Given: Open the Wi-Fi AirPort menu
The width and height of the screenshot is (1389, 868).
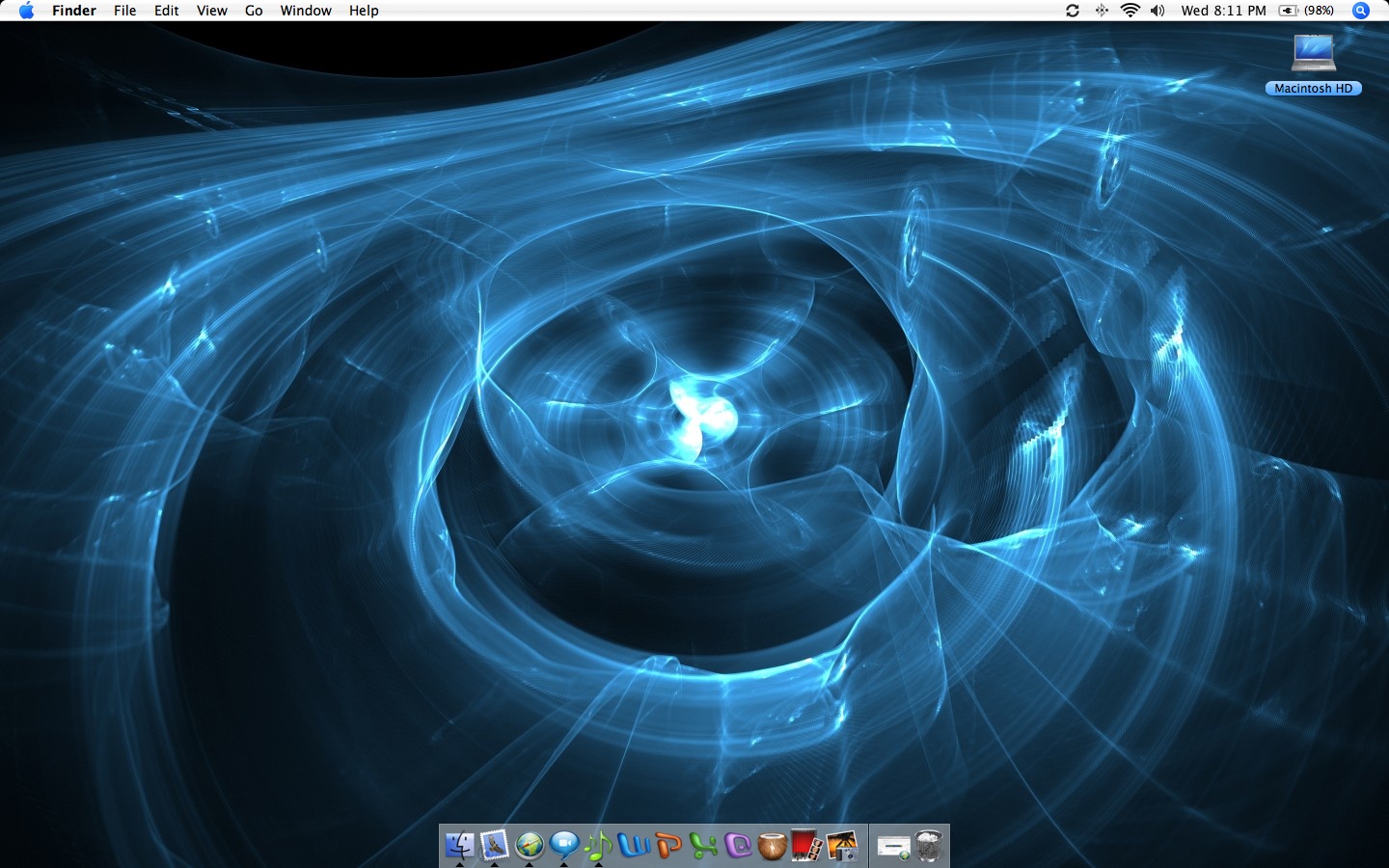Looking at the screenshot, I should 1130,11.
